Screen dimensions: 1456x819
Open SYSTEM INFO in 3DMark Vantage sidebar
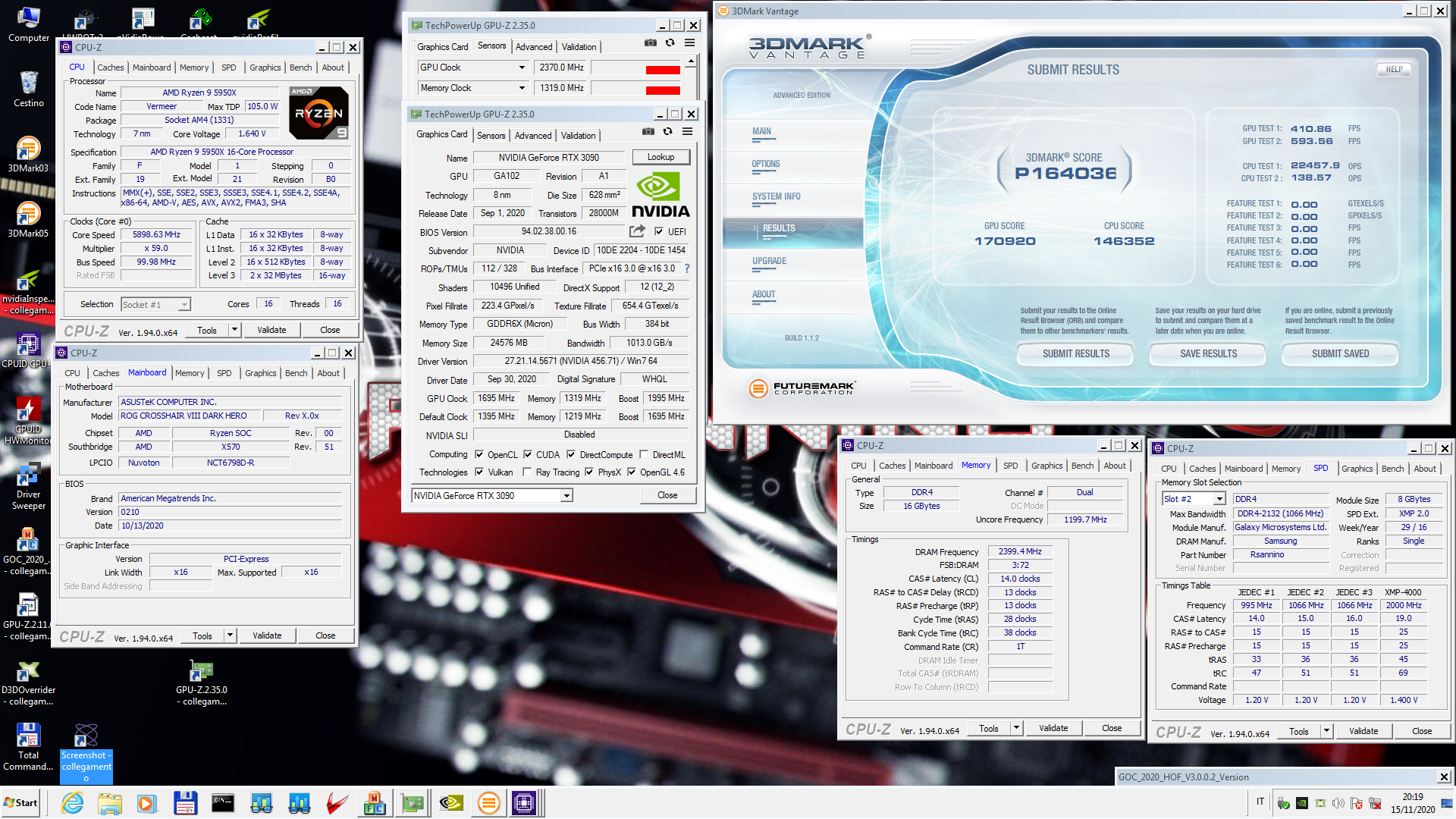click(x=776, y=196)
